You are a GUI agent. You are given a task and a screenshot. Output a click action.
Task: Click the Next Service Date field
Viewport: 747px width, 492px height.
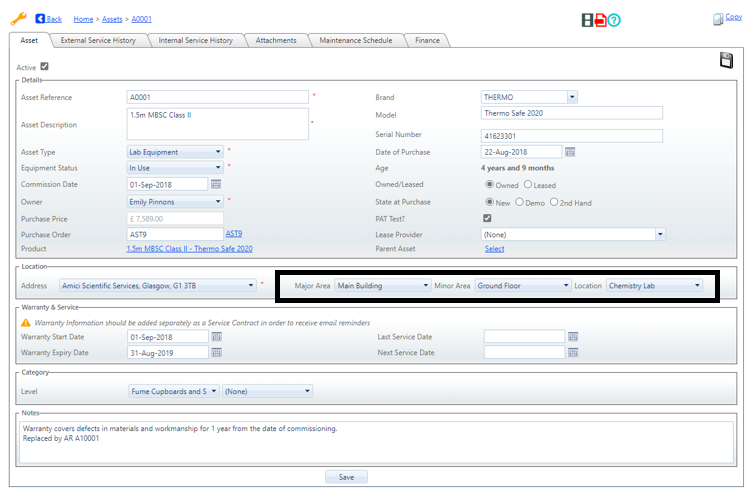coord(525,352)
